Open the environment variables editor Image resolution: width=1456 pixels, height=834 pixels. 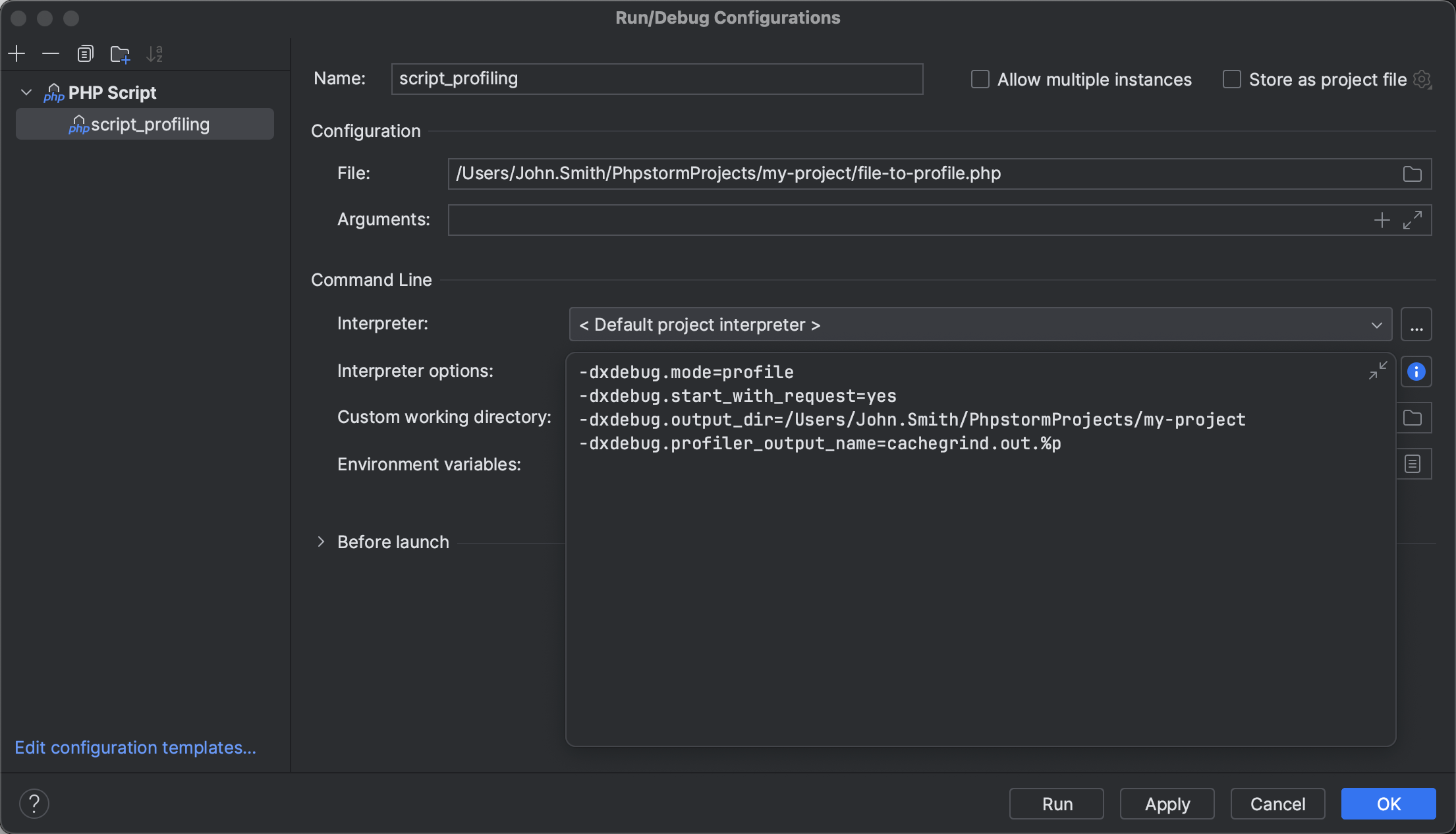(1412, 464)
